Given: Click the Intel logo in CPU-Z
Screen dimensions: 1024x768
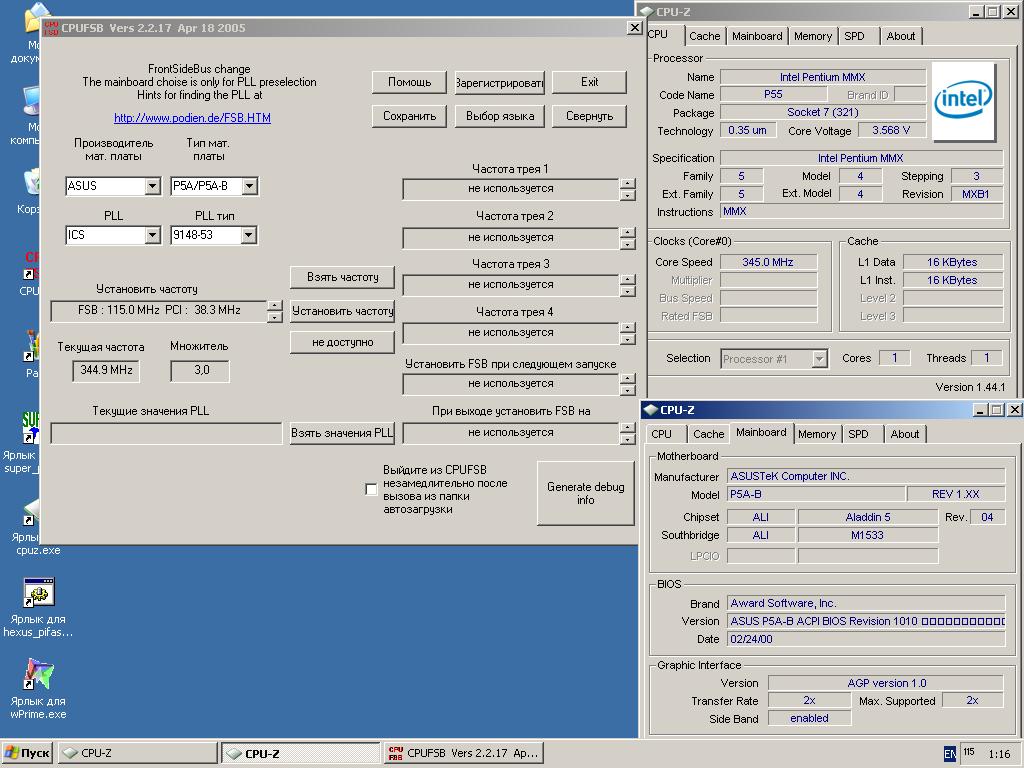Looking at the screenshot, I should tap(963, 101).
